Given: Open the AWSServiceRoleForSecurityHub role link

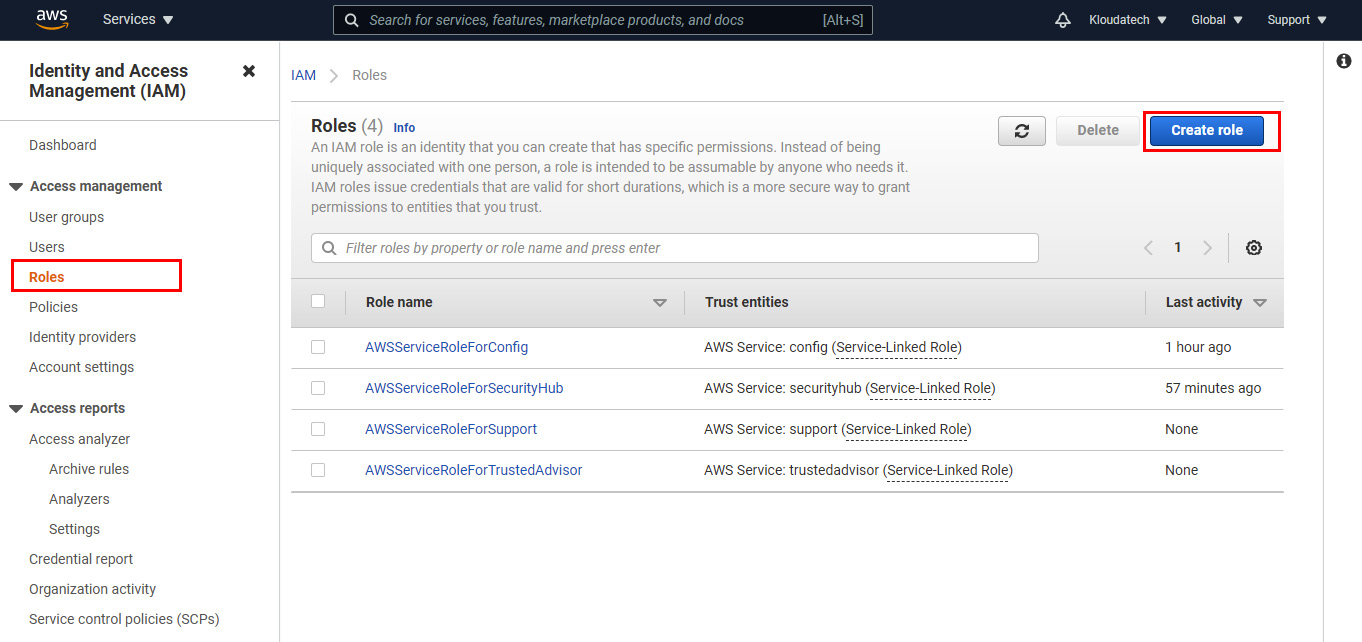Looking at the screenshot, I should [464, 388].
